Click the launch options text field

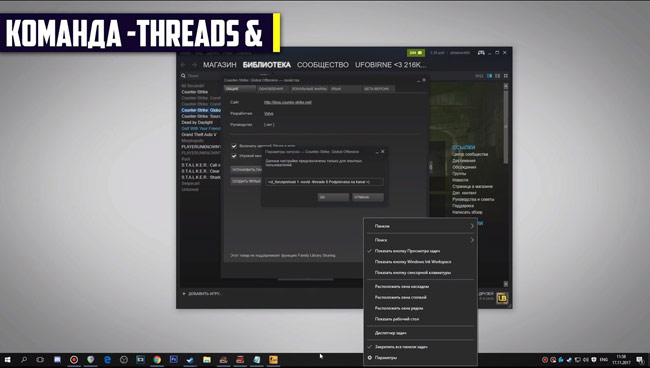[324, 182]
